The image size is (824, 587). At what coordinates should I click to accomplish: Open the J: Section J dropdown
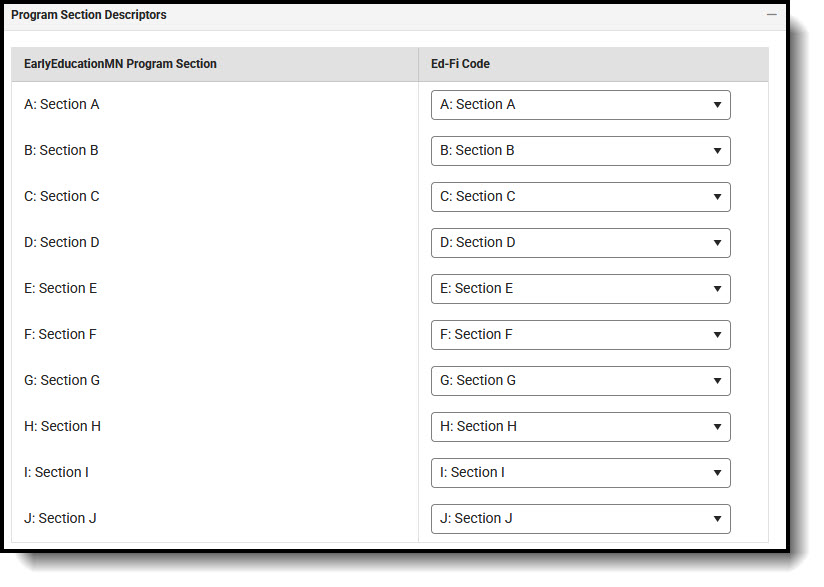pos(580,519)
